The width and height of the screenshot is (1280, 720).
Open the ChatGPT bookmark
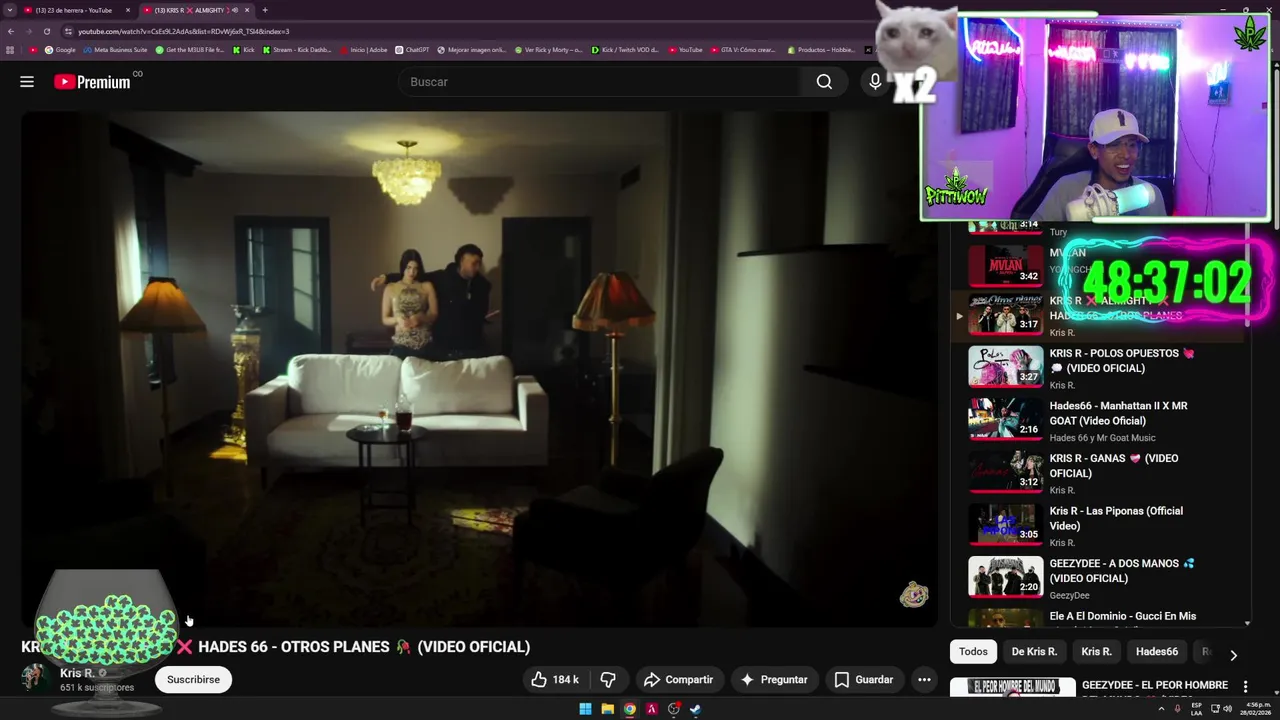point(412,50)
